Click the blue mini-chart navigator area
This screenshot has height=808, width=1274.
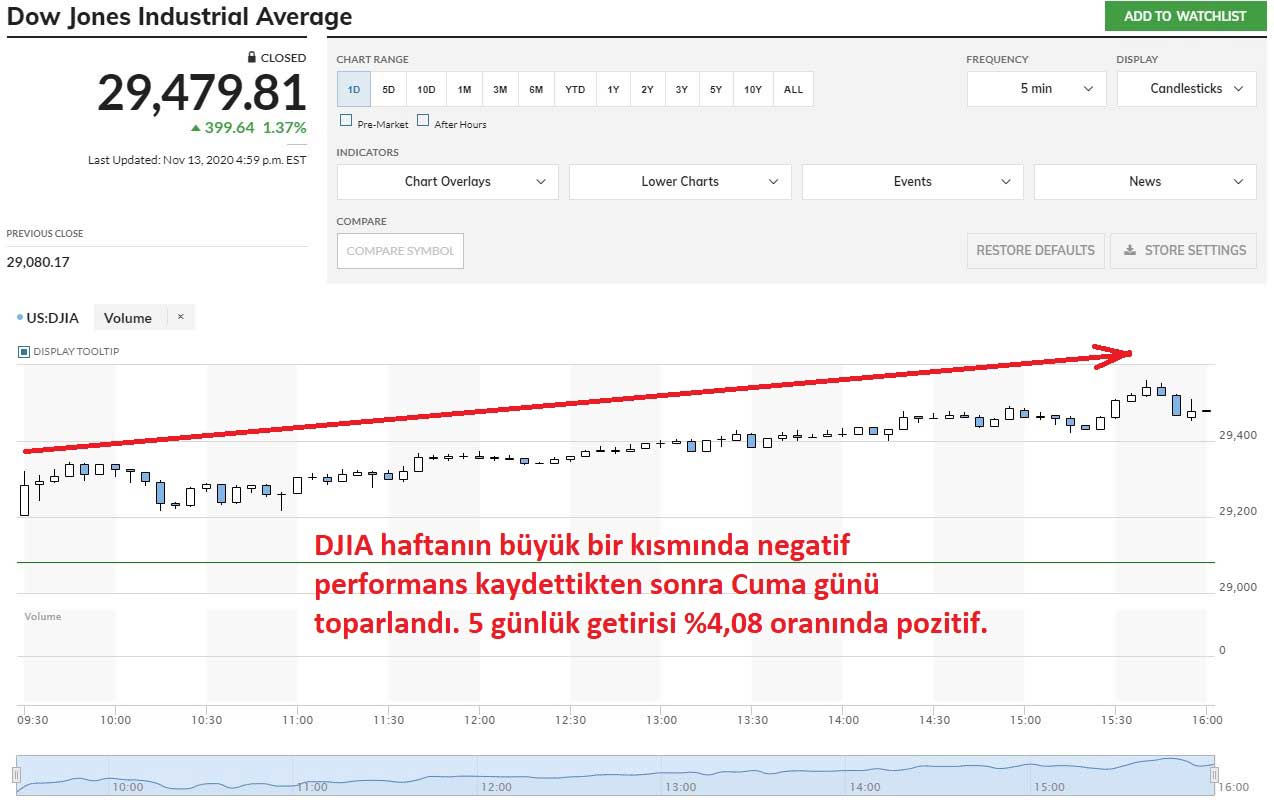click(616, 775)
